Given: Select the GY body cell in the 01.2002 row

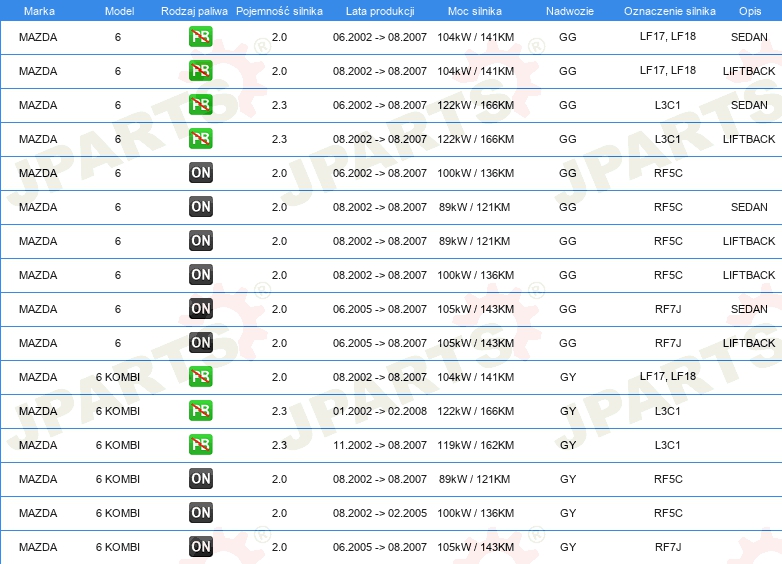Looking at the screenshot, I should click(x=568, y=411).
